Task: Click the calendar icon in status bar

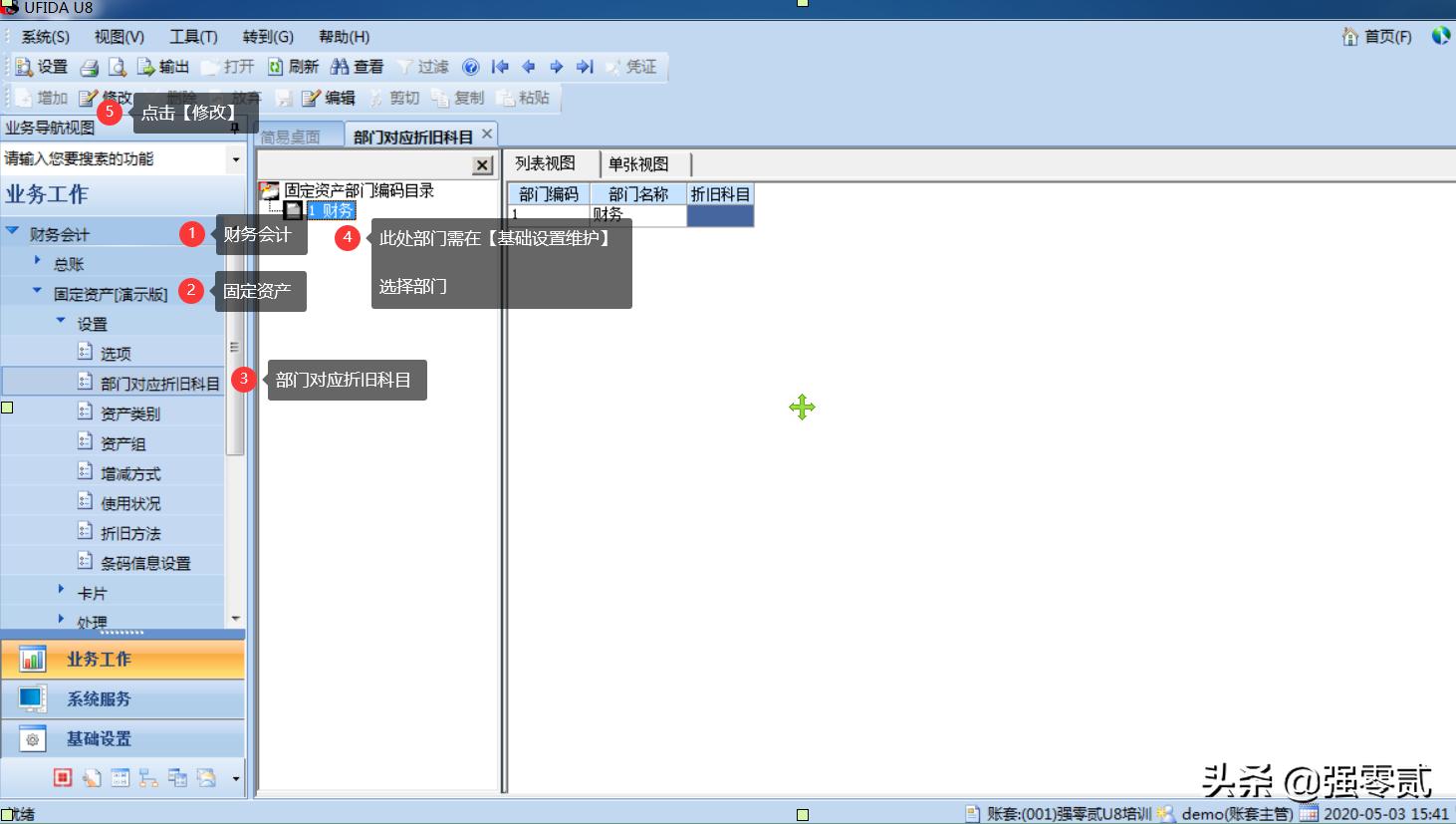Action: click(x=1308, y=814)
